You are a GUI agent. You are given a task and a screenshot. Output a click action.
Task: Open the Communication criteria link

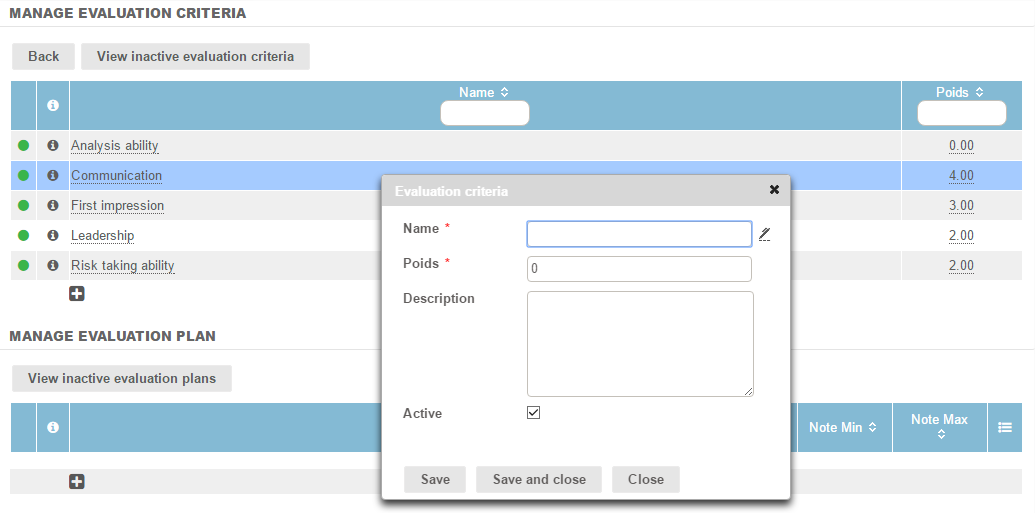116,176
